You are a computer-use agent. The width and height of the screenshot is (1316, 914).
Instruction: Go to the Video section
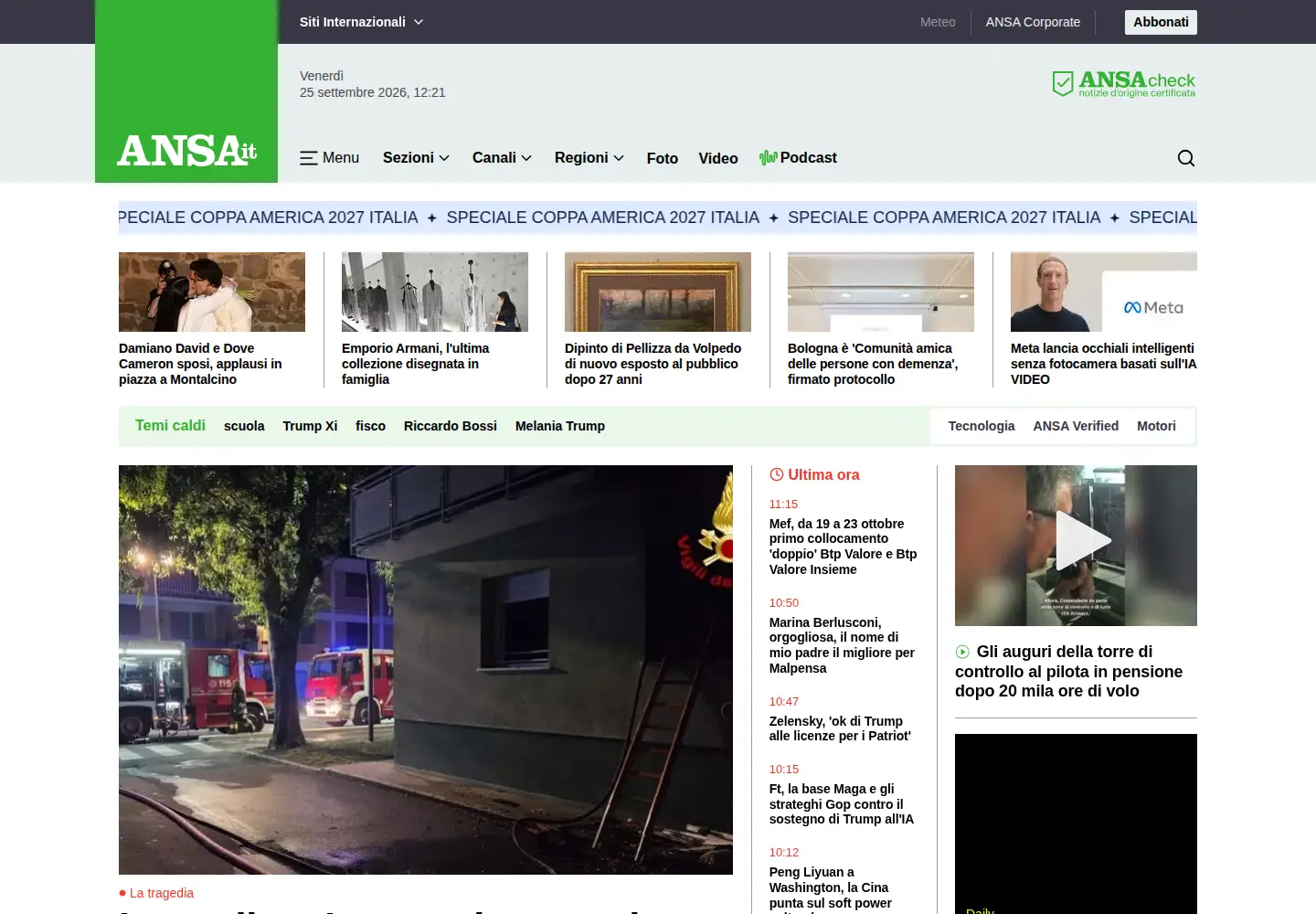(718, 159)
